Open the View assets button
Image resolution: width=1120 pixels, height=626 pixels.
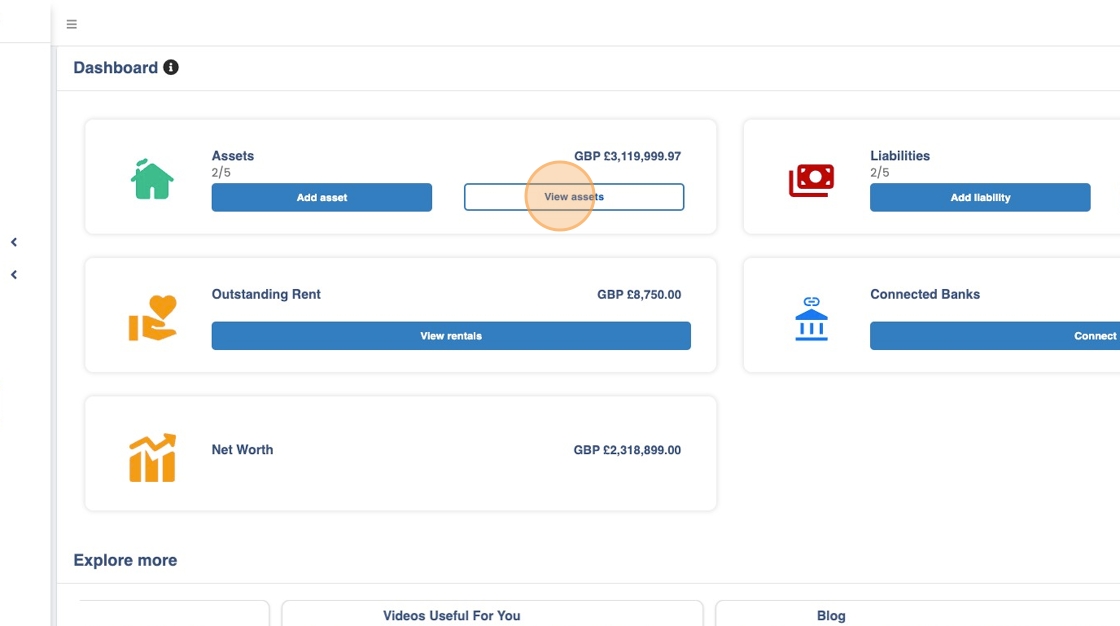574,197
